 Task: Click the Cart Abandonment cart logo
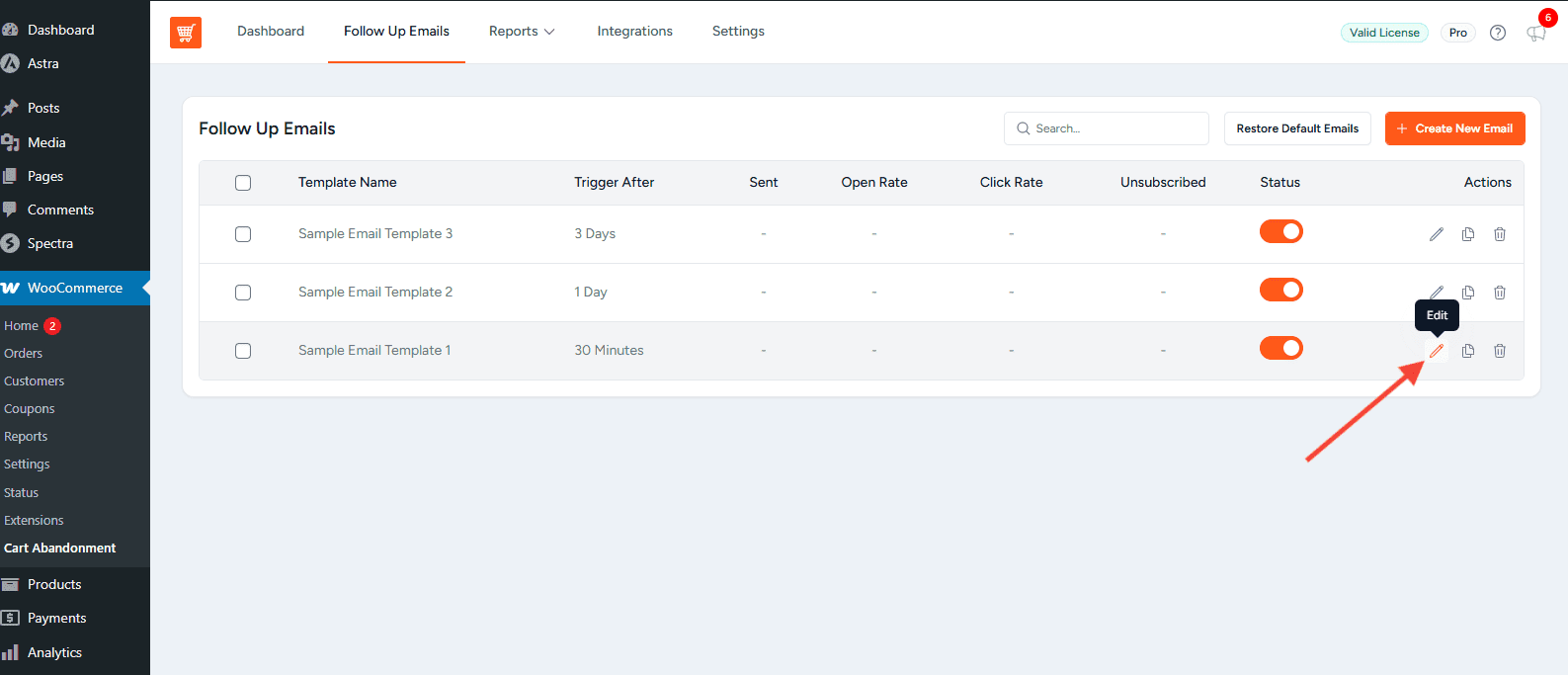click(x=186, y=33)
